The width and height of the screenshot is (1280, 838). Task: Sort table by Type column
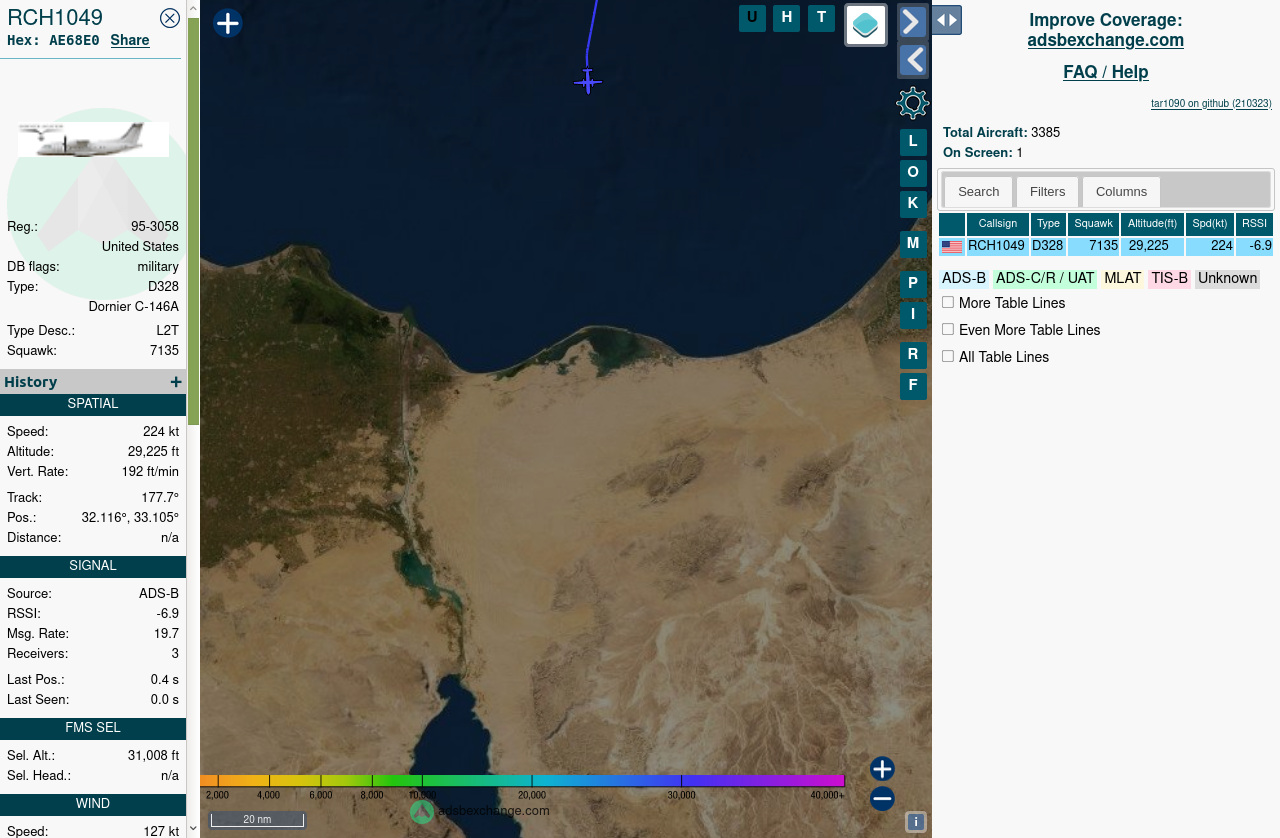point(1048,224)
